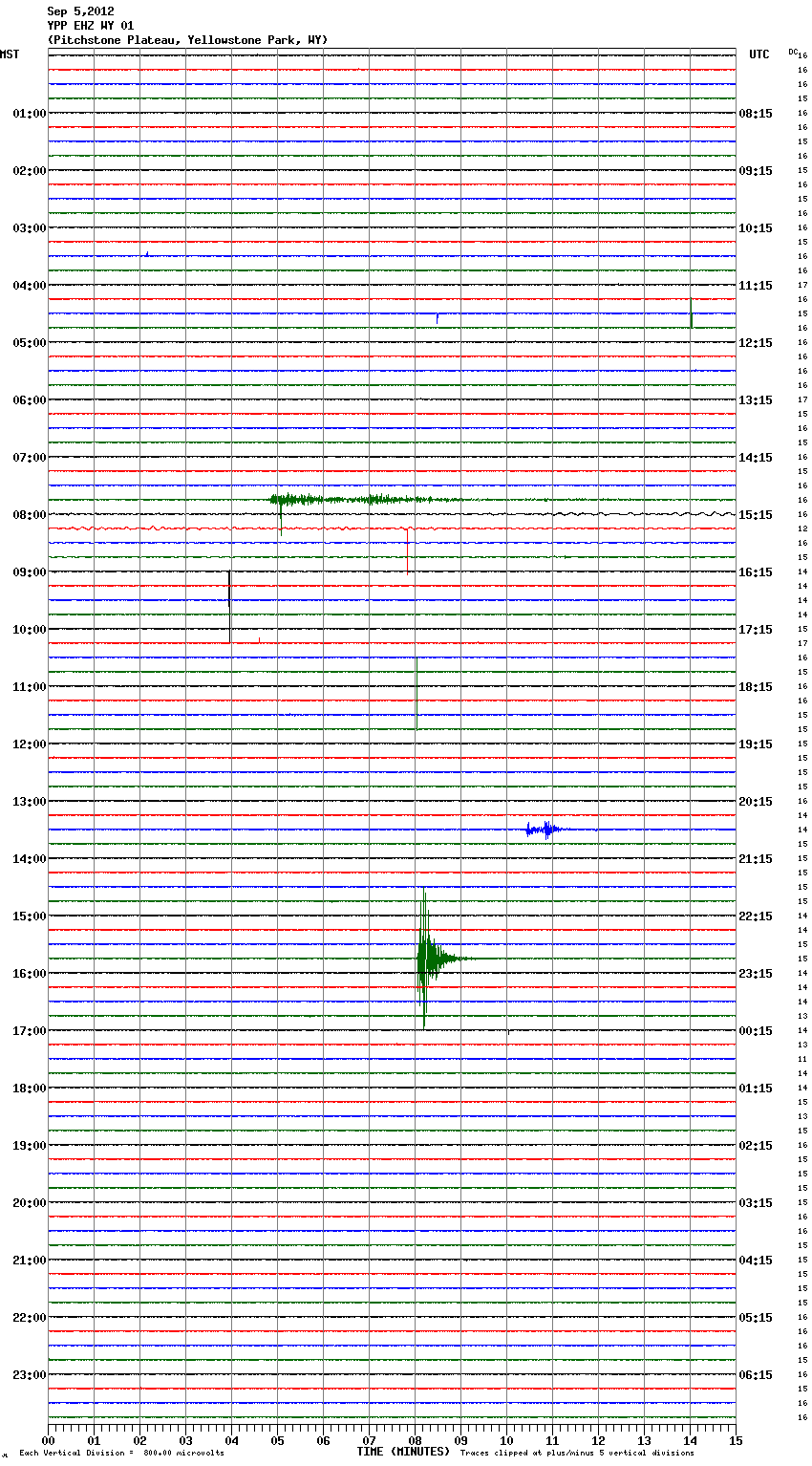Screen dimensions: 812x1466
Task: Click the green vertical spike below 10:00 row
Action: point(417,693)
